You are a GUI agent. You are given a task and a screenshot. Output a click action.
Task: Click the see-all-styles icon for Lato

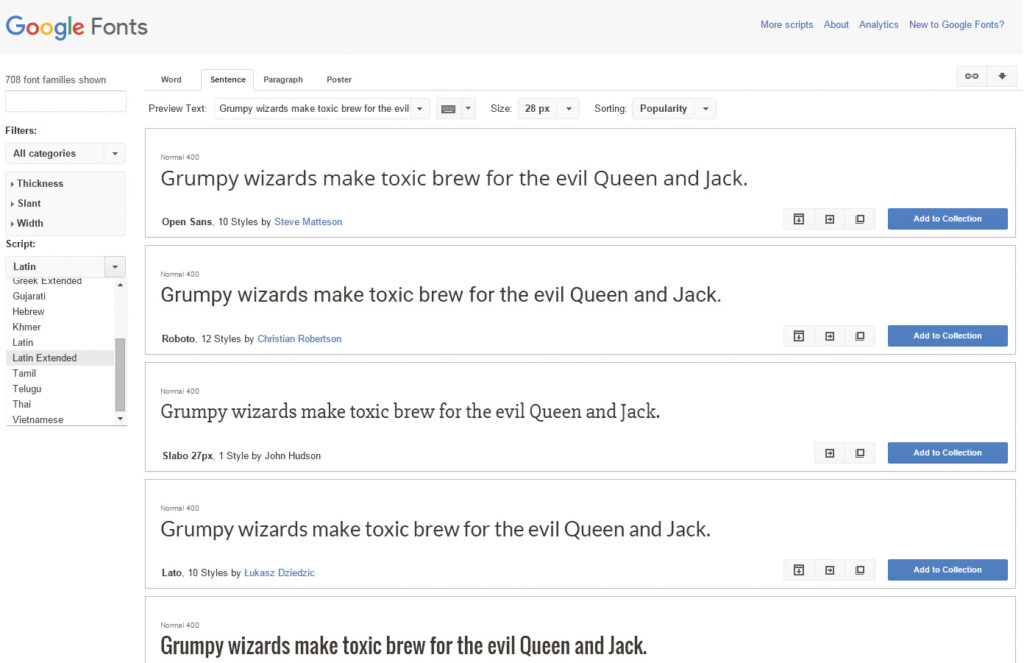click(x=799, y=570)
